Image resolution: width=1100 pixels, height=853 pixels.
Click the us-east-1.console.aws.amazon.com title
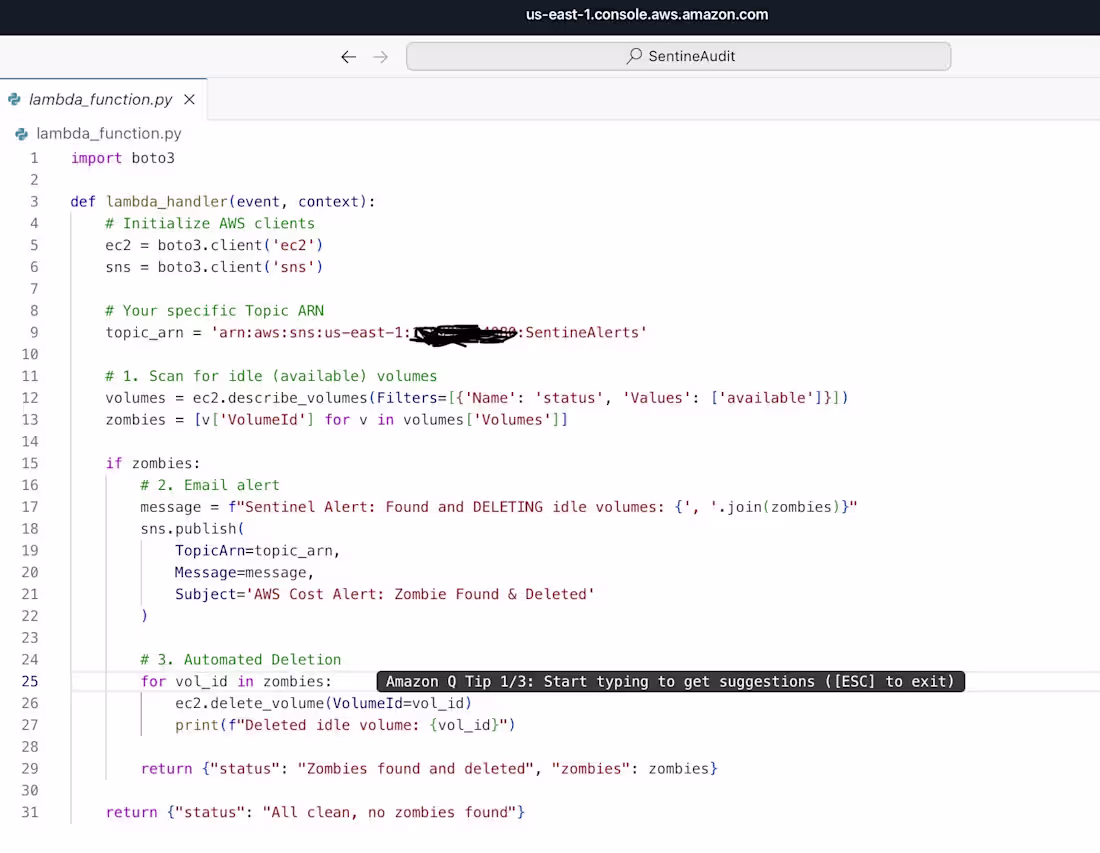coord(647,15)
